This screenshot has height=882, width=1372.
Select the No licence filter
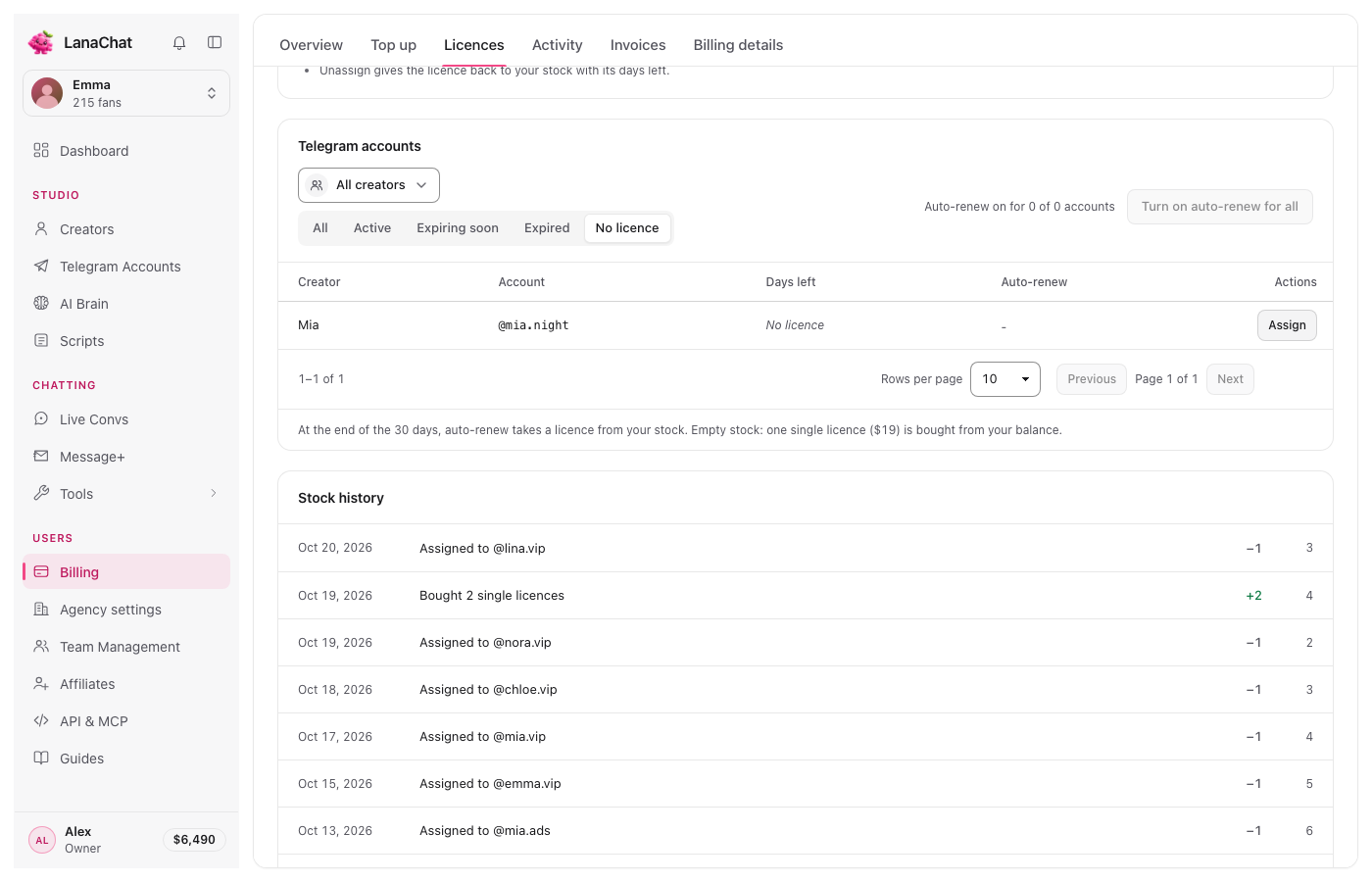627,228
